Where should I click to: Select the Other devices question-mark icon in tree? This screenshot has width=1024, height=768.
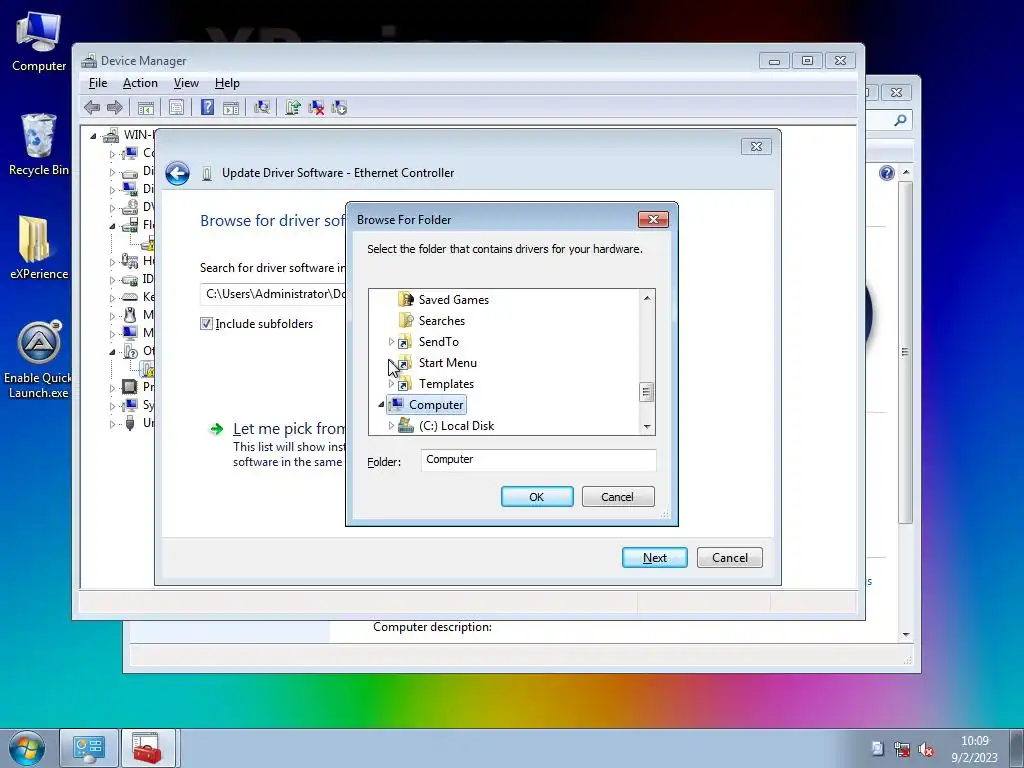[x=130, y=351]
